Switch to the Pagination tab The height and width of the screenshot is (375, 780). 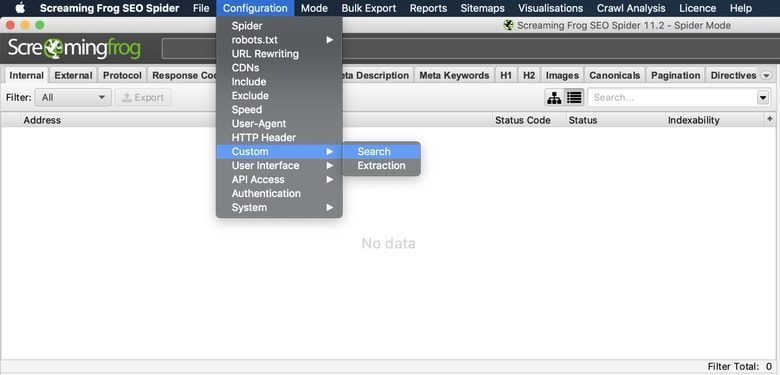click(676, 76)
